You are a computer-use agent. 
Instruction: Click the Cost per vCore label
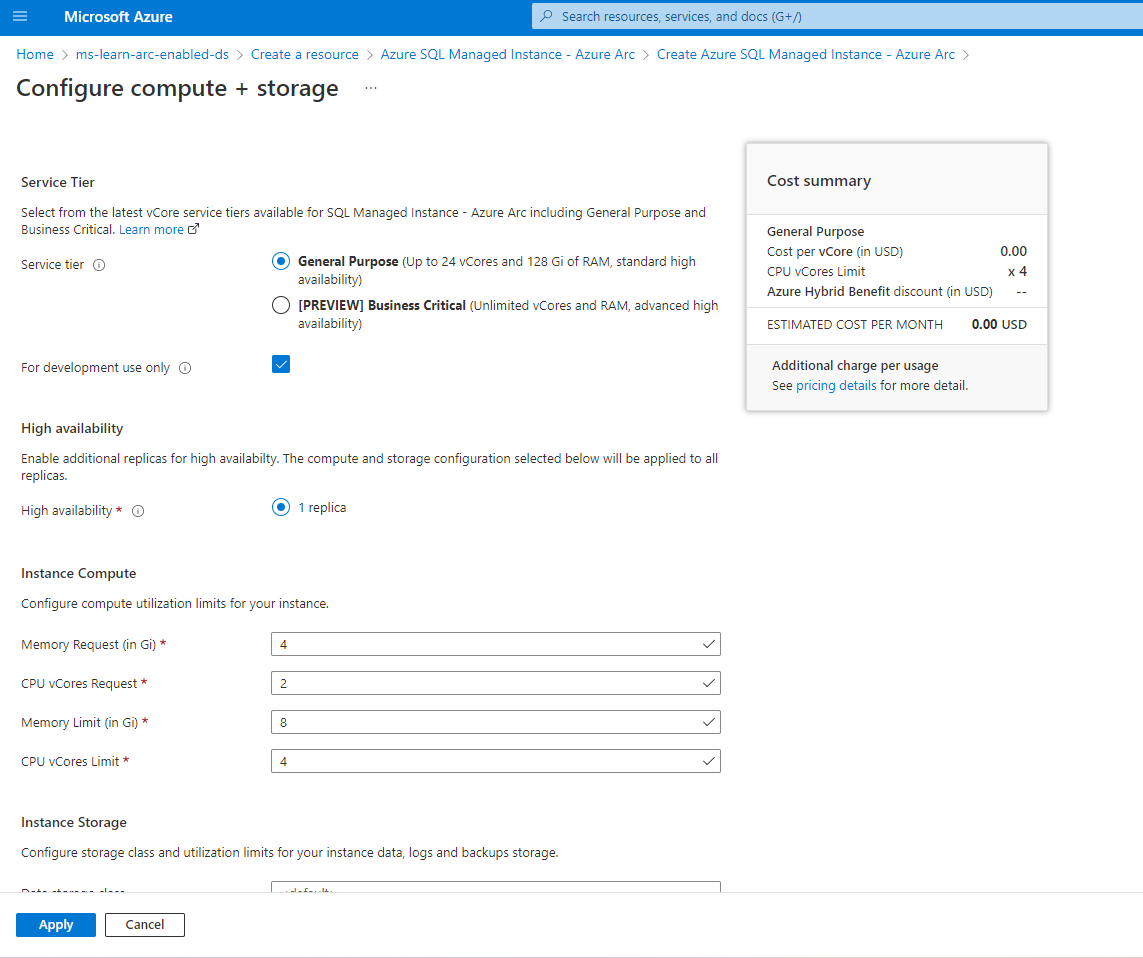point(835,252)
